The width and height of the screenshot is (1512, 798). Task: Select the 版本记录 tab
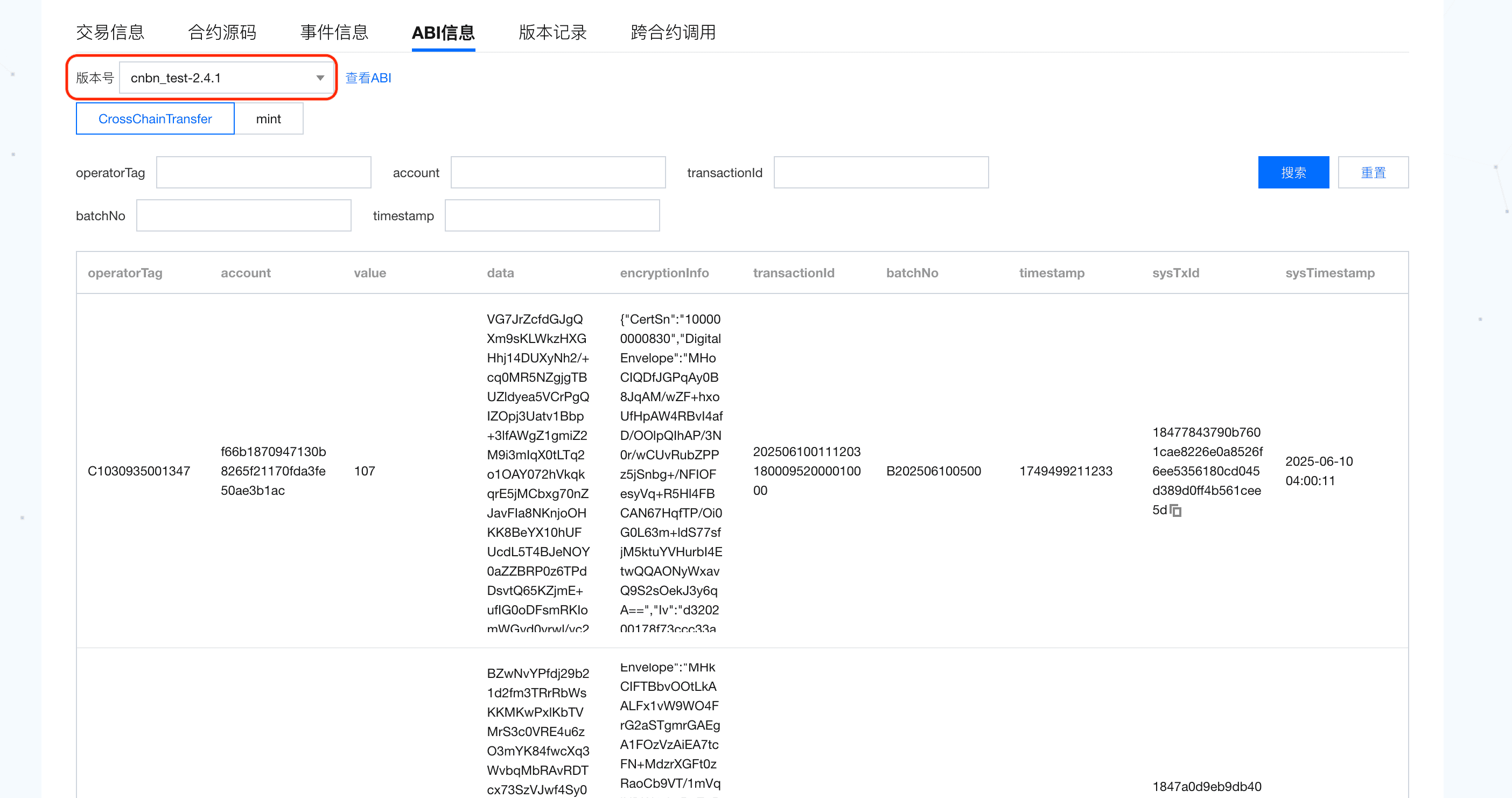coord(552,32)
